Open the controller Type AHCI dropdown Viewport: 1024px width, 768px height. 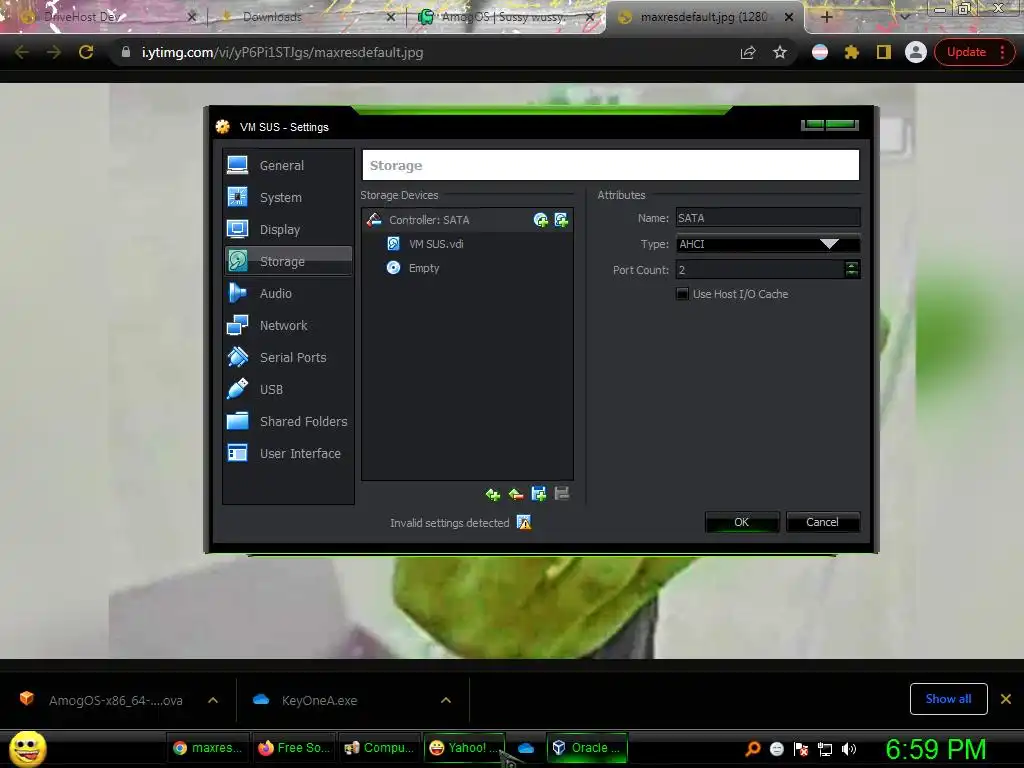pos(768,244)
